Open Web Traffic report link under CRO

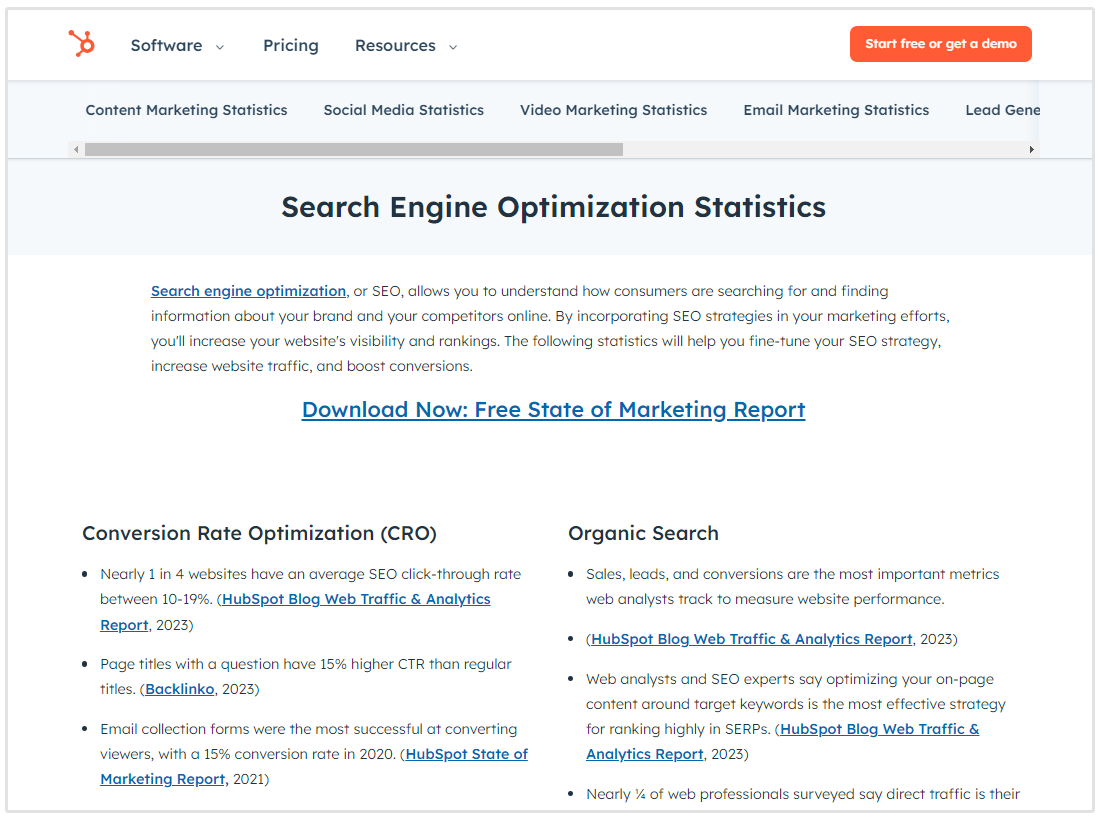[356, 599]
